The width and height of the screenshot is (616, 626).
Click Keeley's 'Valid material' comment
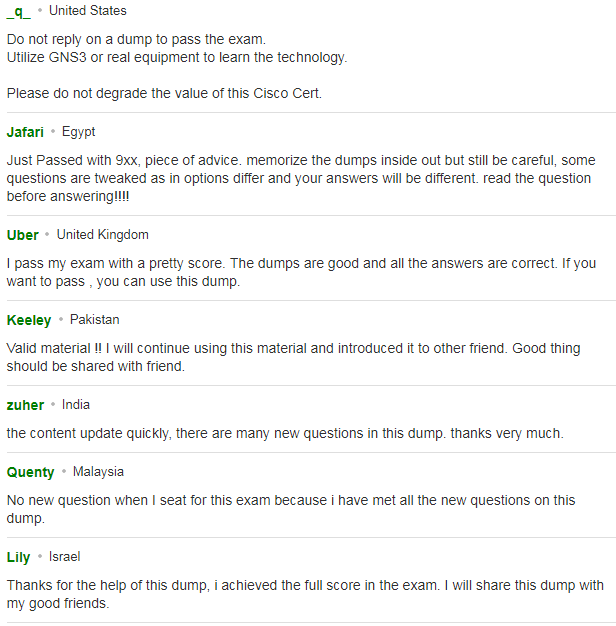click(x=293, y=357)
